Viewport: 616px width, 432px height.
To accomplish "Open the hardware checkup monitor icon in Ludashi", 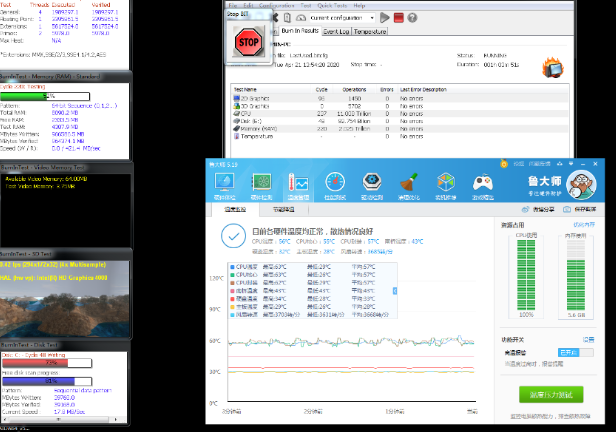I will [x=224, y=183].
